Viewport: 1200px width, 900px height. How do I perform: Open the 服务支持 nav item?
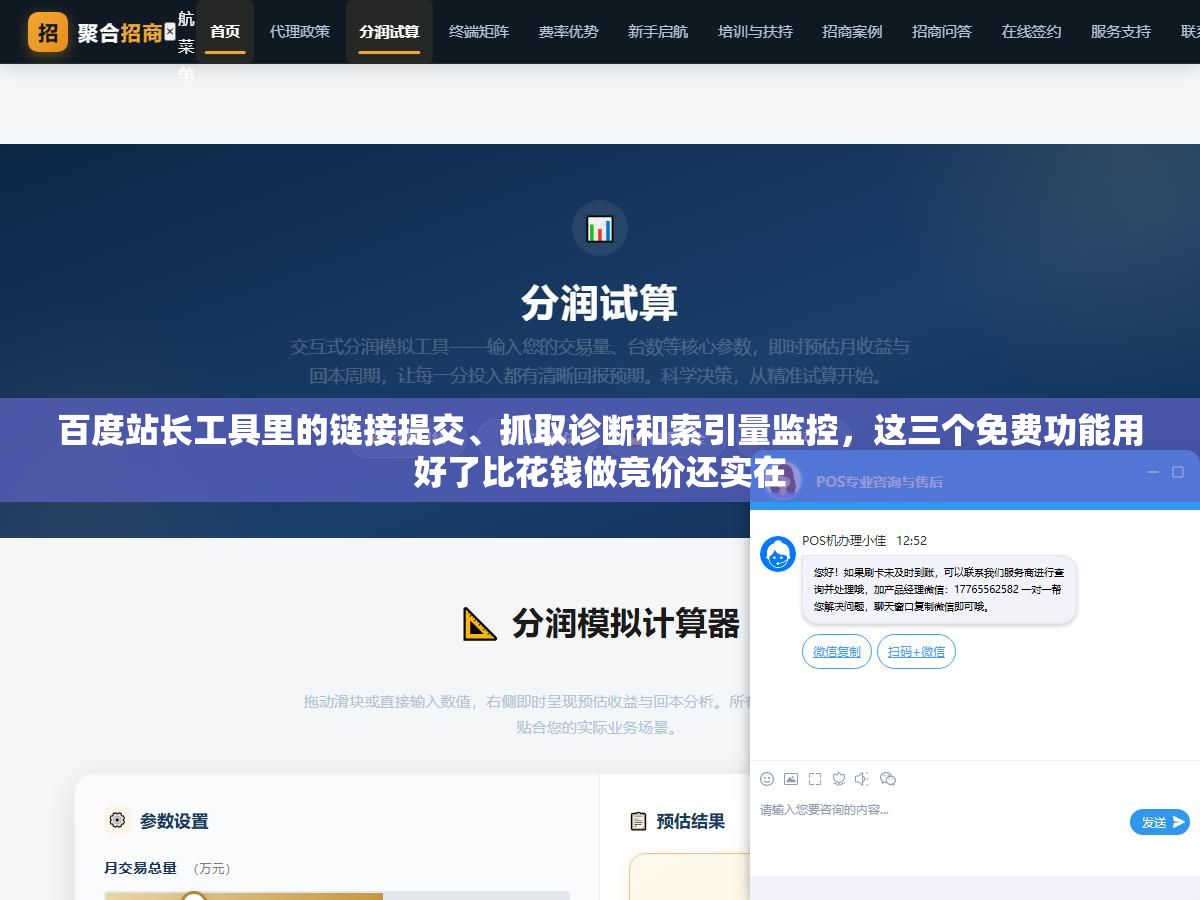point(1121,31)
